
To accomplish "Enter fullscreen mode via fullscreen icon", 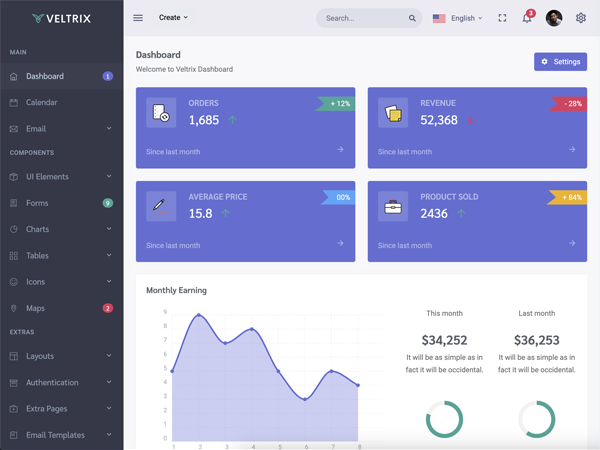I will (502, 18).
